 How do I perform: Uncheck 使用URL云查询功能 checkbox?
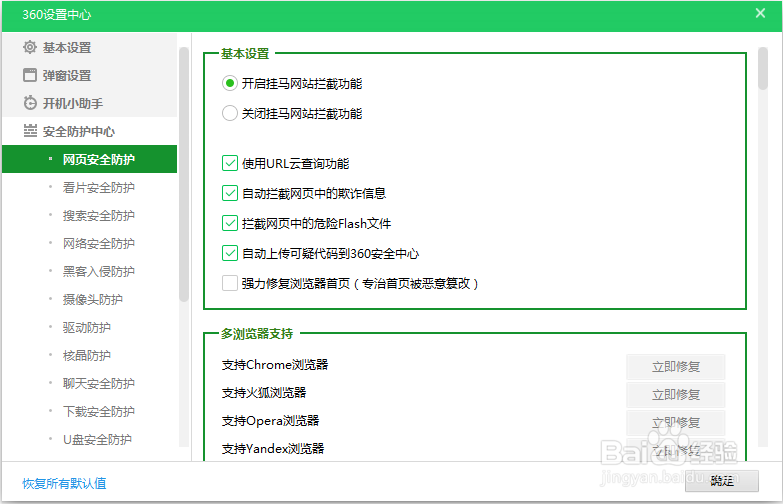click(230, 163)
